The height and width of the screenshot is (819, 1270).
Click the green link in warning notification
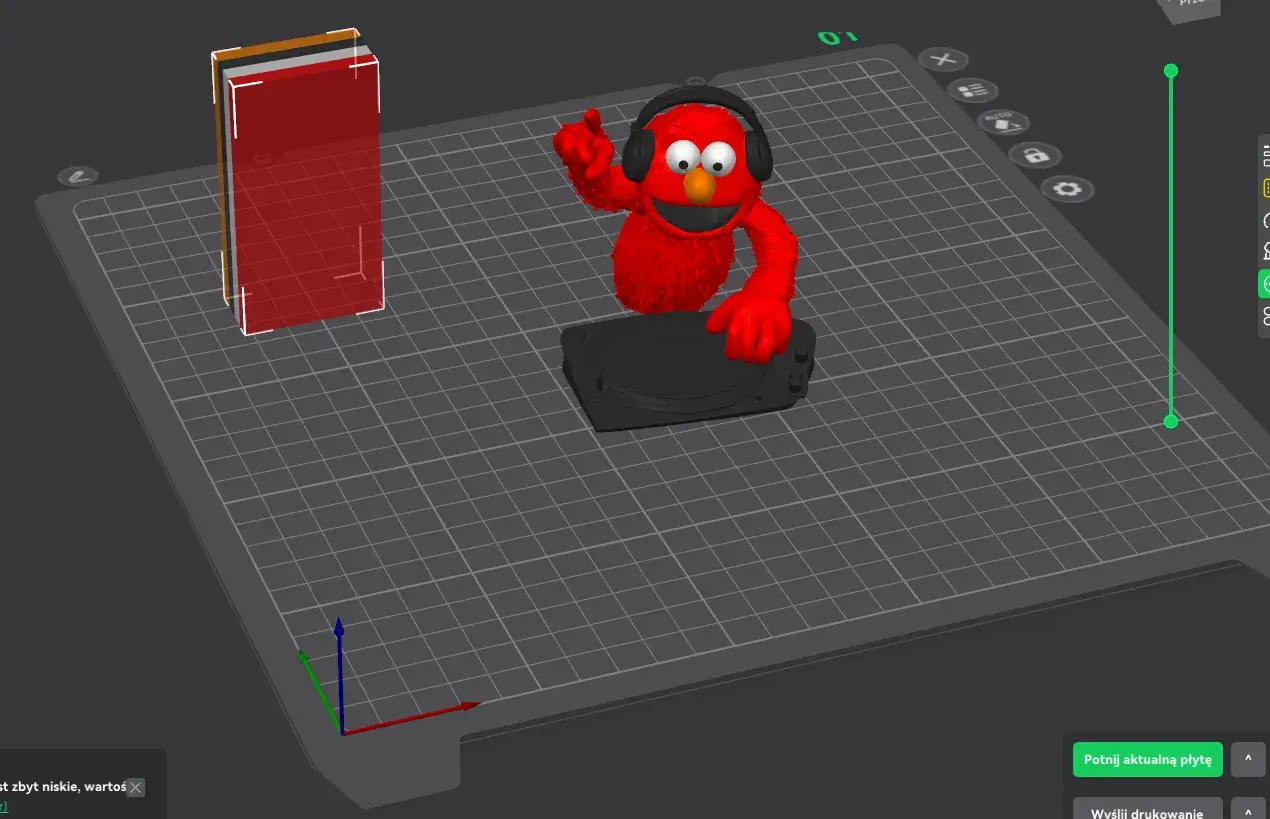[x=4, y=807]
